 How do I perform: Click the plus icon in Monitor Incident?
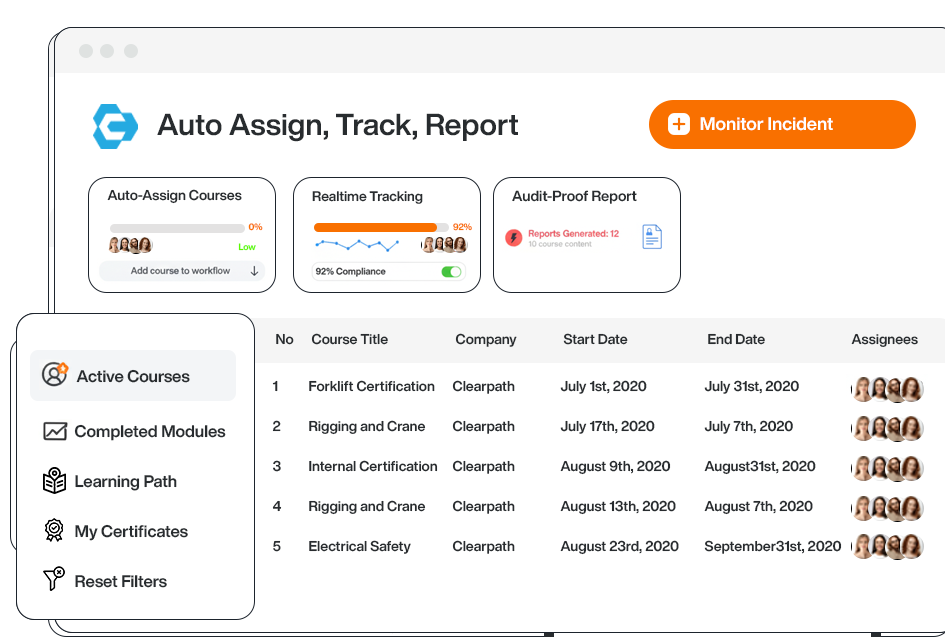679,124
